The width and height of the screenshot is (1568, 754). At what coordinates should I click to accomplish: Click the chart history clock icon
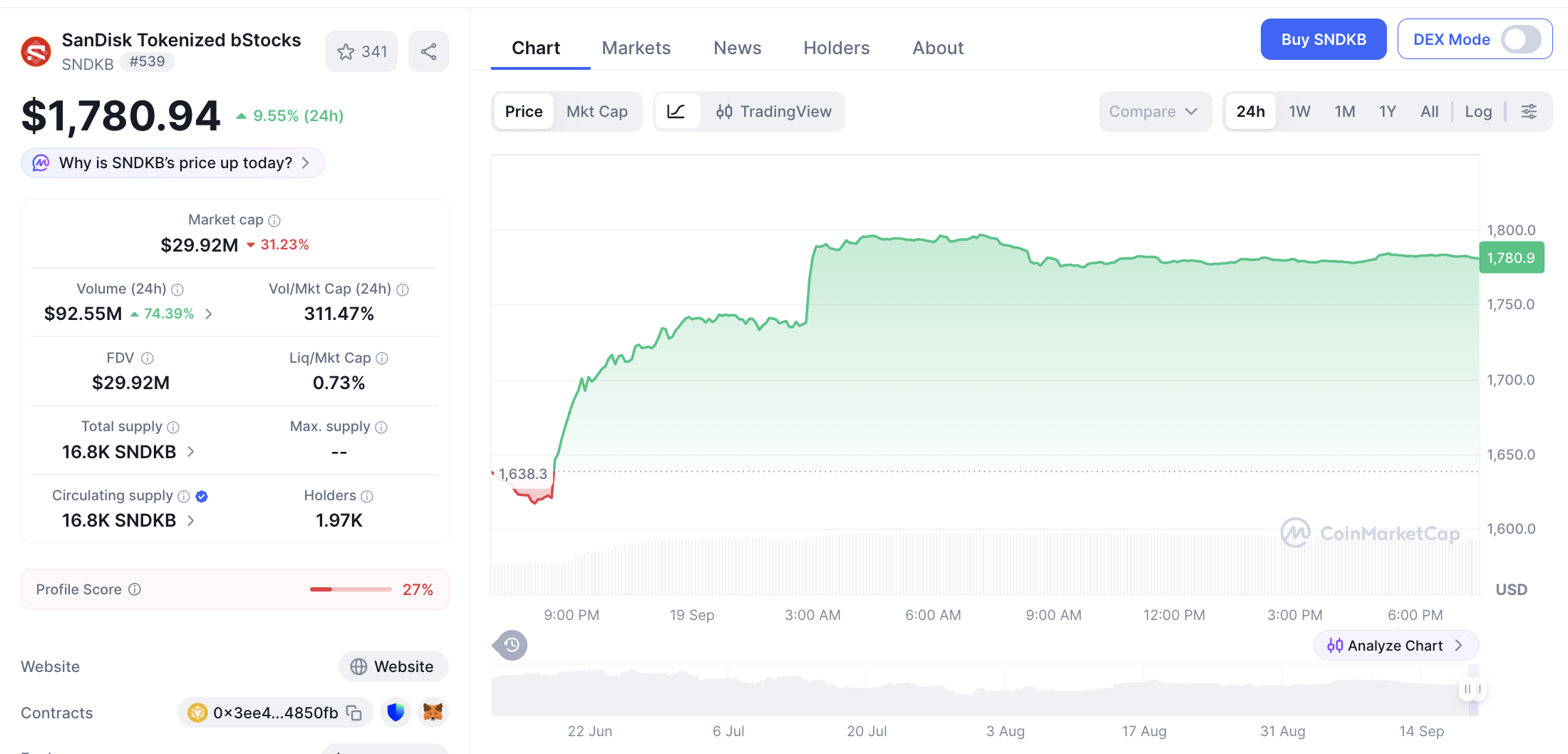point(511,645)
